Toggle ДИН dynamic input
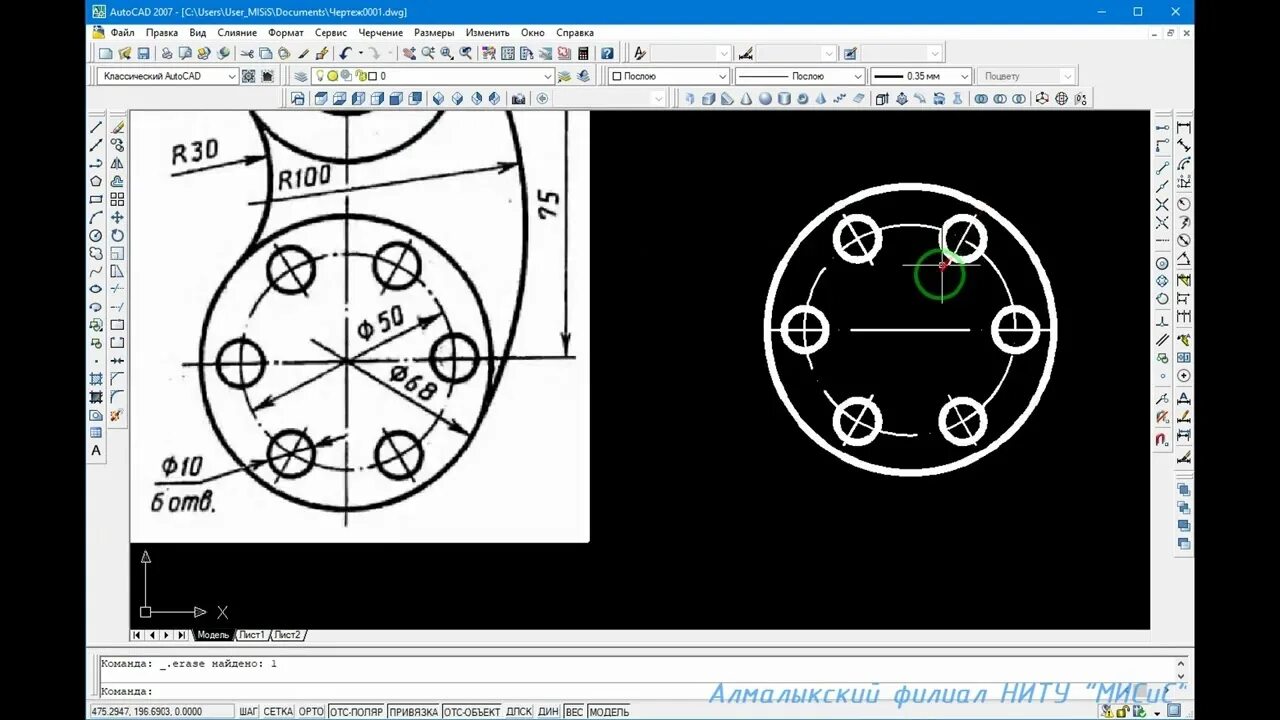Screen dimensions: 1280x720 point(548,712)
